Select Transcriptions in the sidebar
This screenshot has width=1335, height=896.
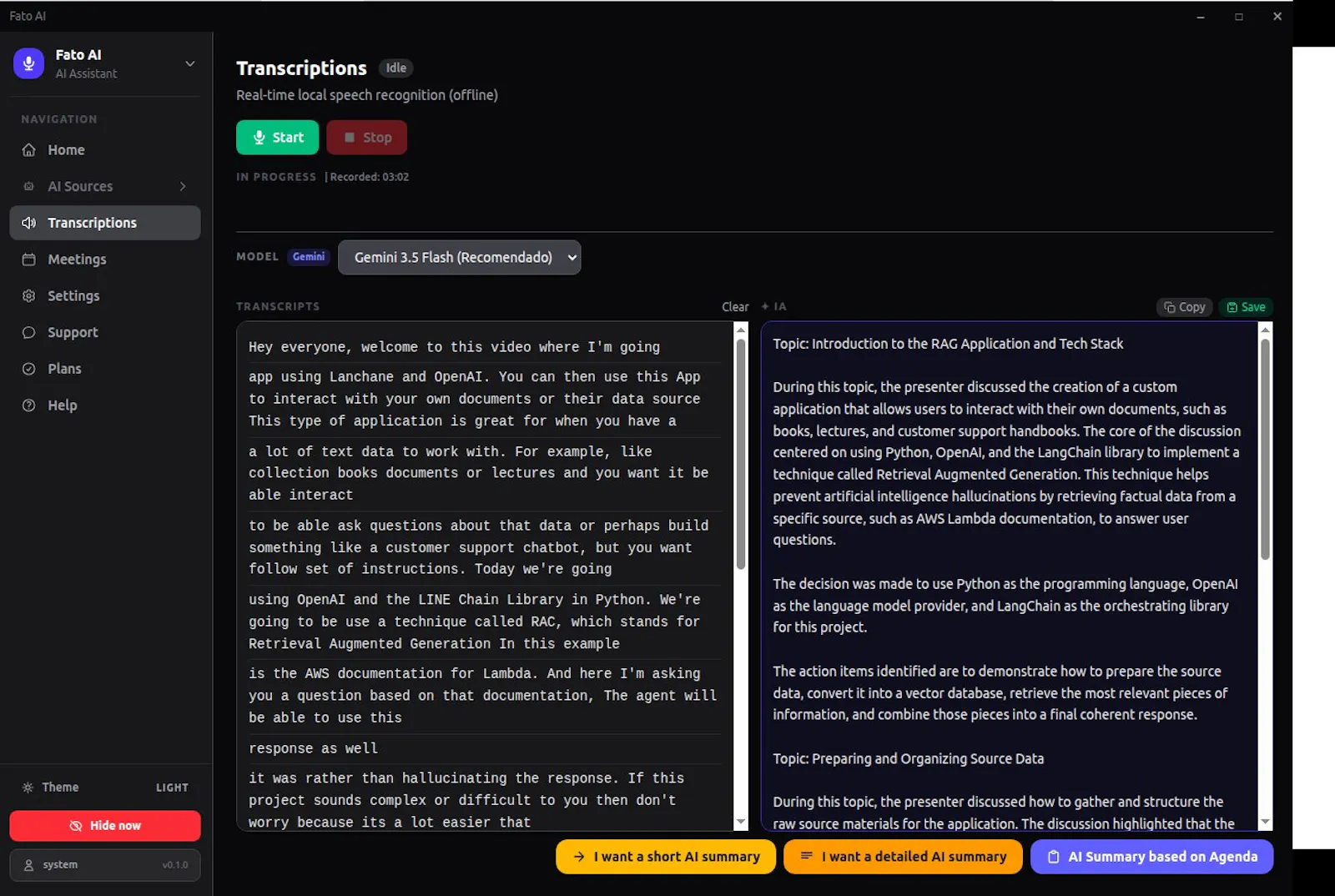tap(104, 223)
